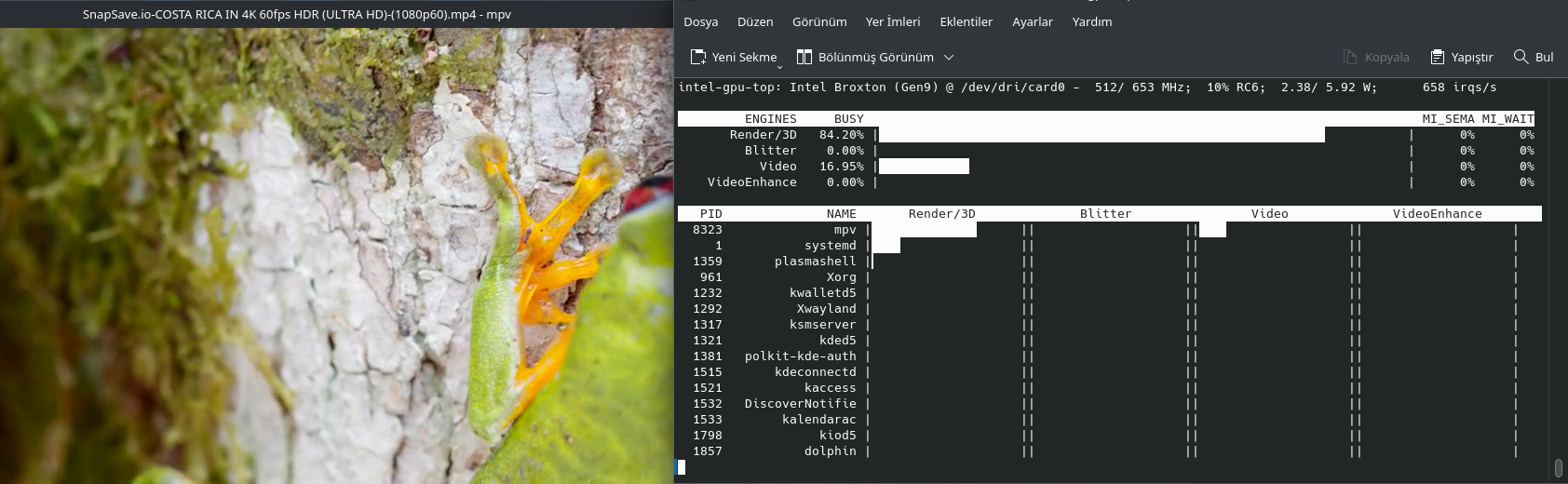The width and height of the screenshot is (1568, 484).
Task: Click the kwalletd5 process name
Action: pyautogui.click(x=823, y=293)
